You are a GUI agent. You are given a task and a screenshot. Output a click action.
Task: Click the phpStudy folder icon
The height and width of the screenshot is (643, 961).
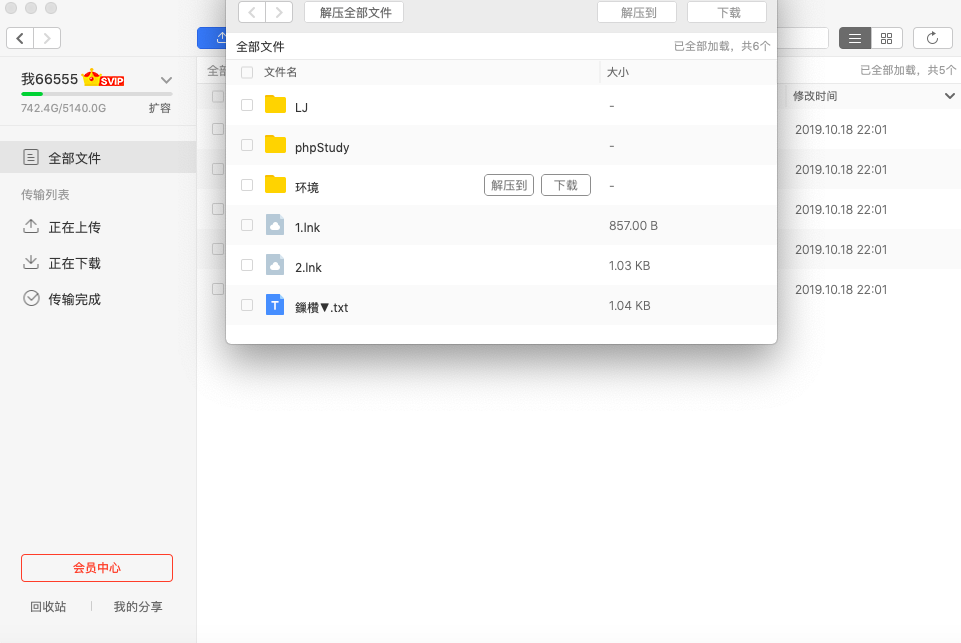pyautogui.click(x=276, y=146)
